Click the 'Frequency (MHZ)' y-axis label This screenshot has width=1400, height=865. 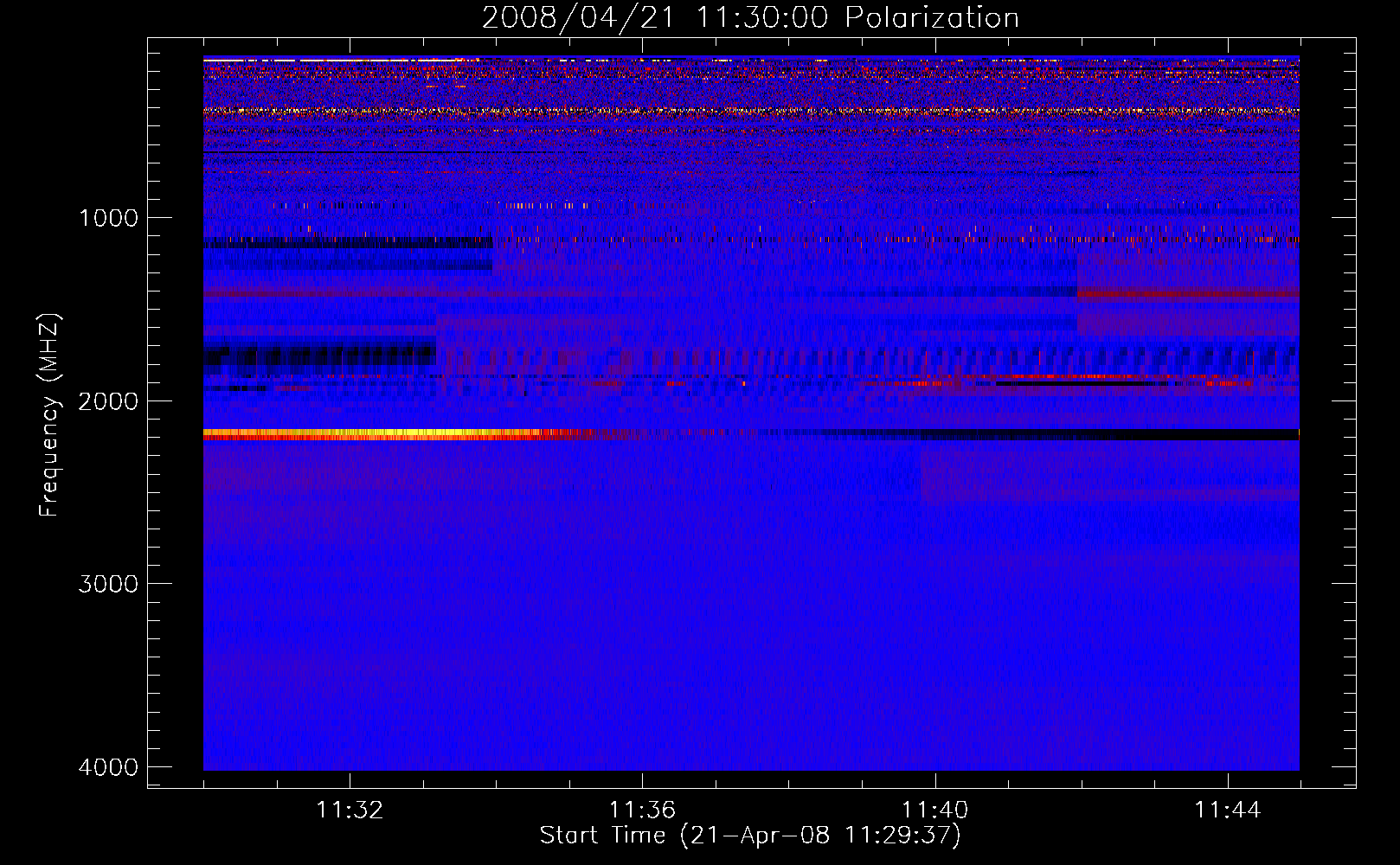49,415
